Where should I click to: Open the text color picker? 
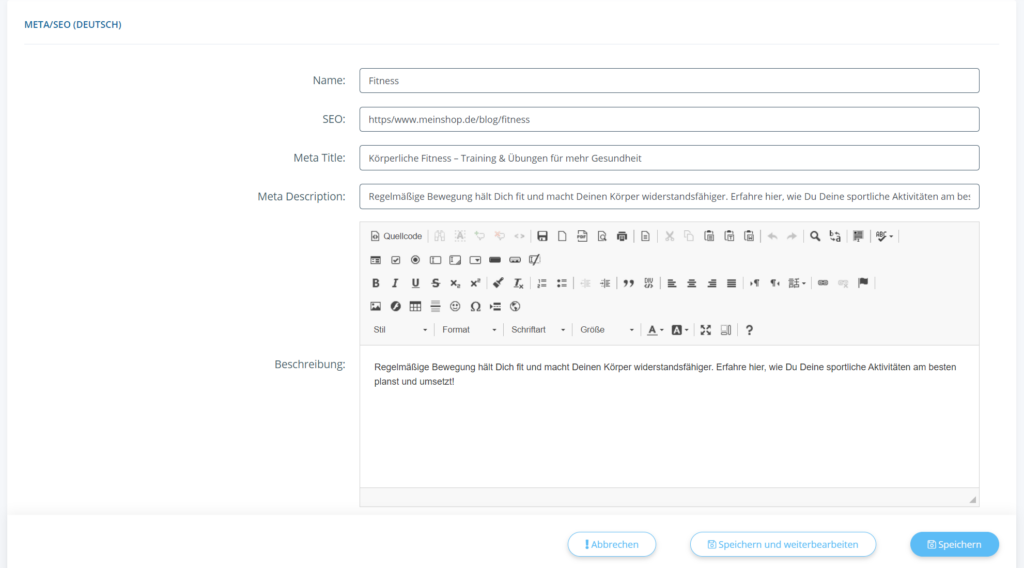point(654,330)
